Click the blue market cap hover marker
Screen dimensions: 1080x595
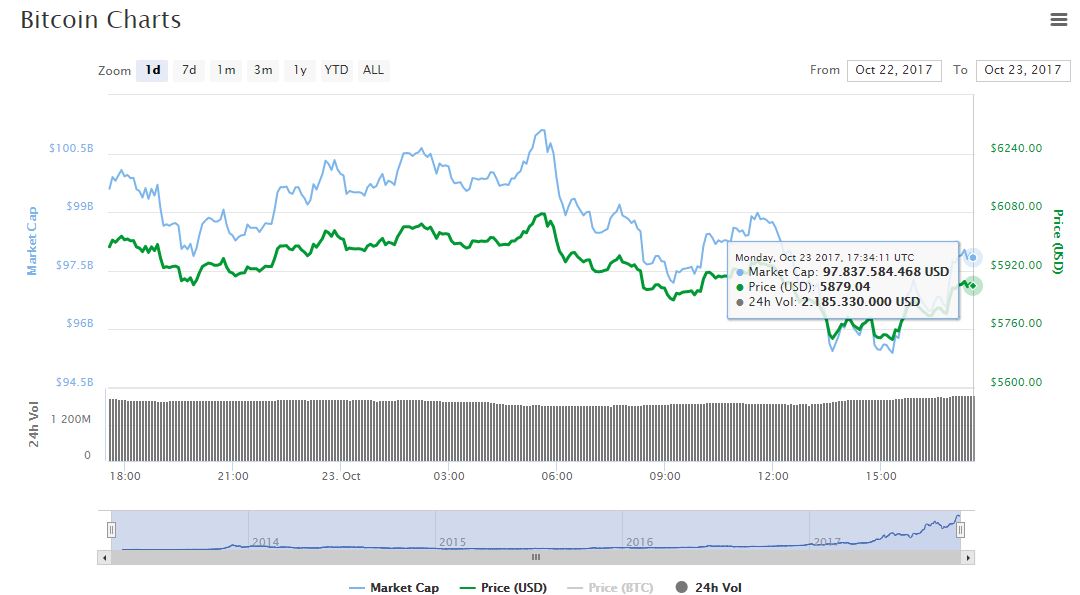(973, 258)
